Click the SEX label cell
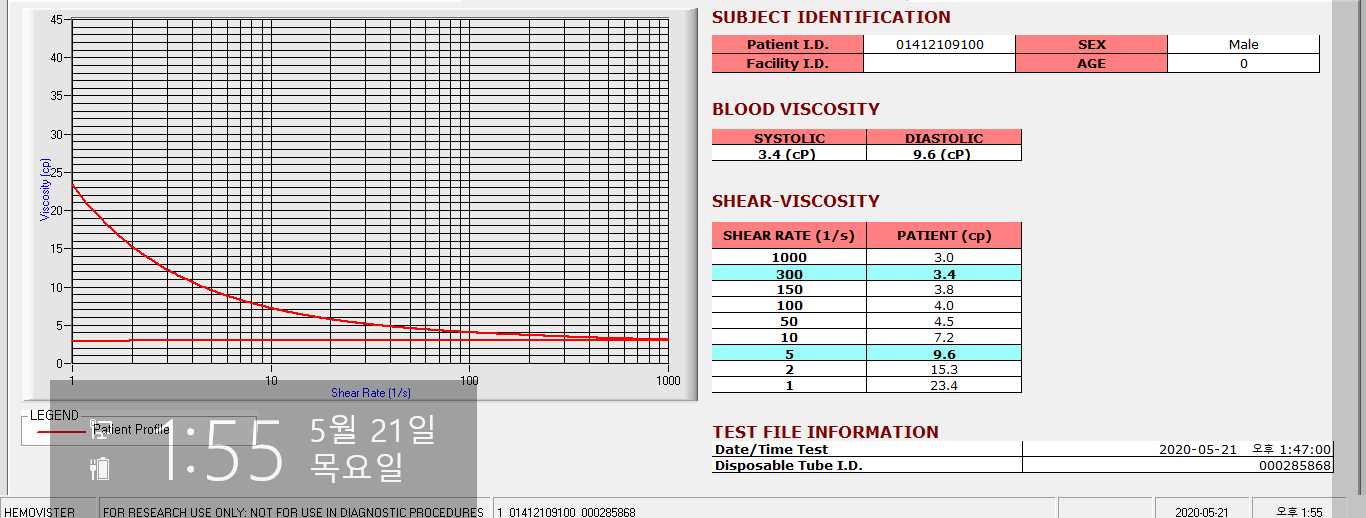1366x518 pixels. [x=1091, y=44]
